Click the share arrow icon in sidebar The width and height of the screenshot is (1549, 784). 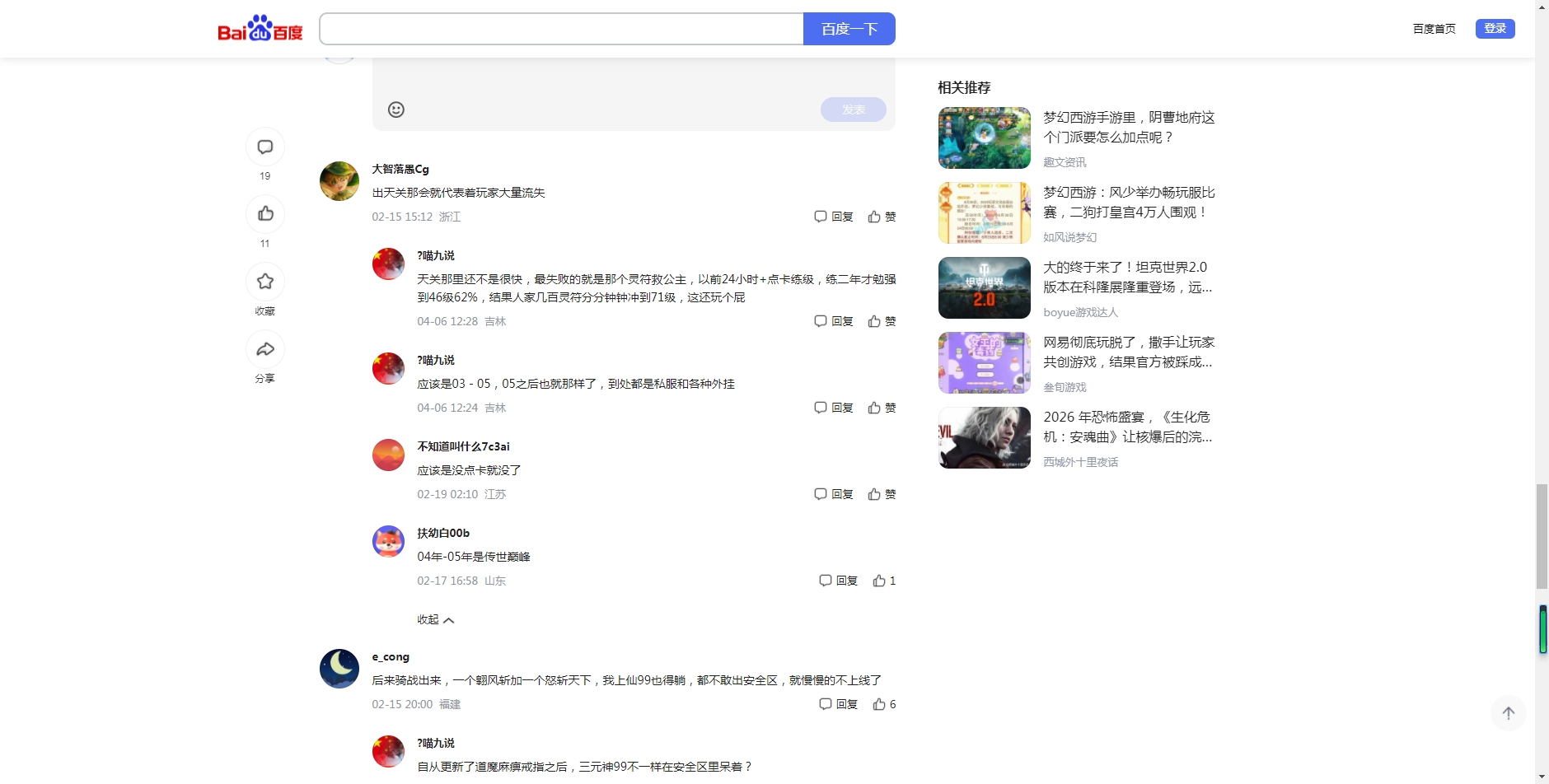coord(264,349)
